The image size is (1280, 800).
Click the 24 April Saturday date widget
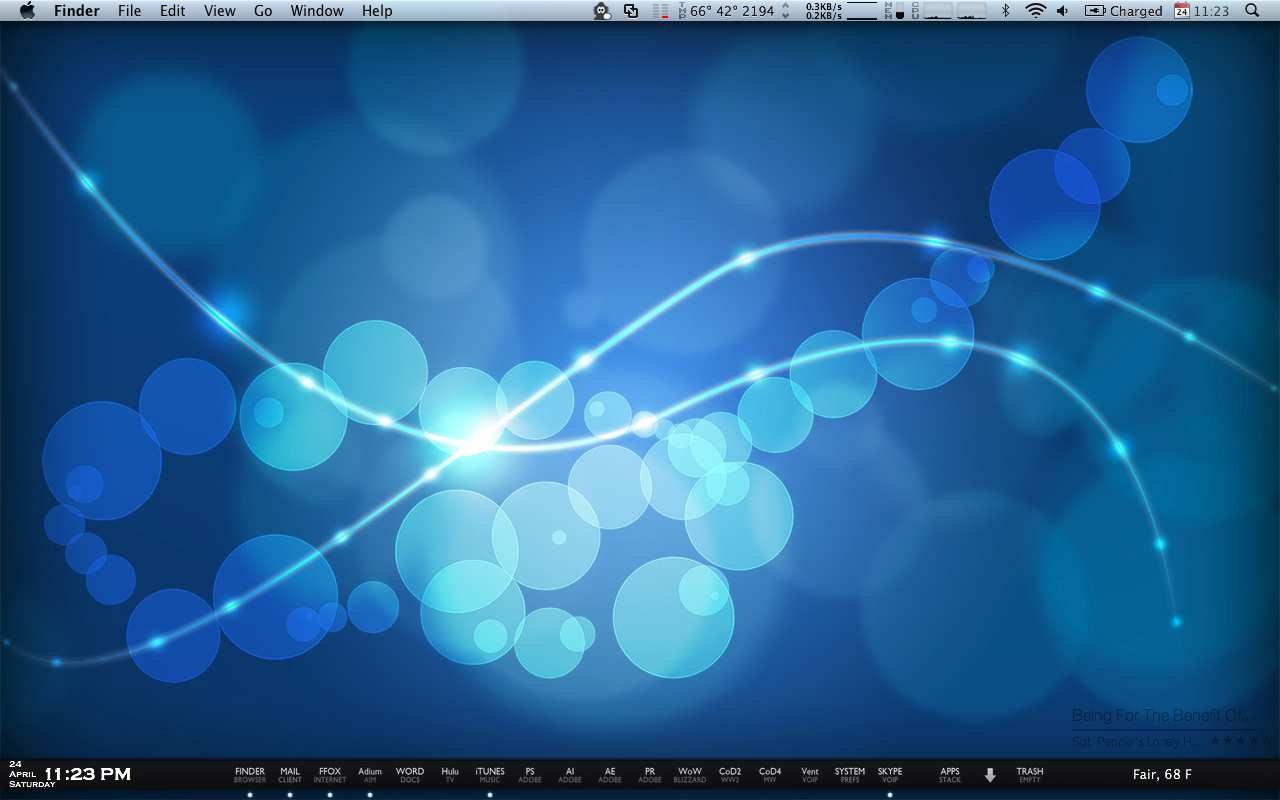tap(32, 774)
